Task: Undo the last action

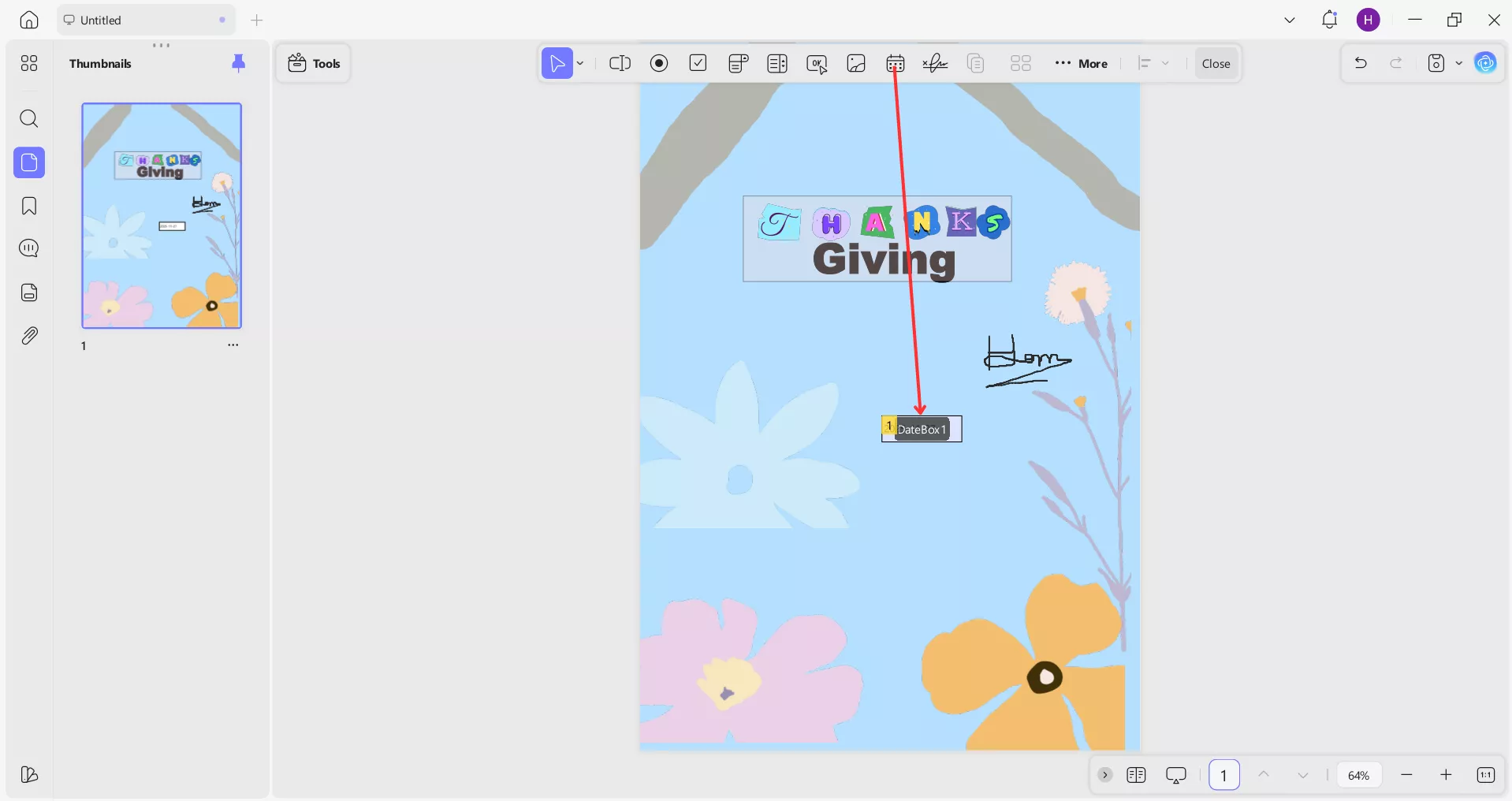Action: (1361, 63)
